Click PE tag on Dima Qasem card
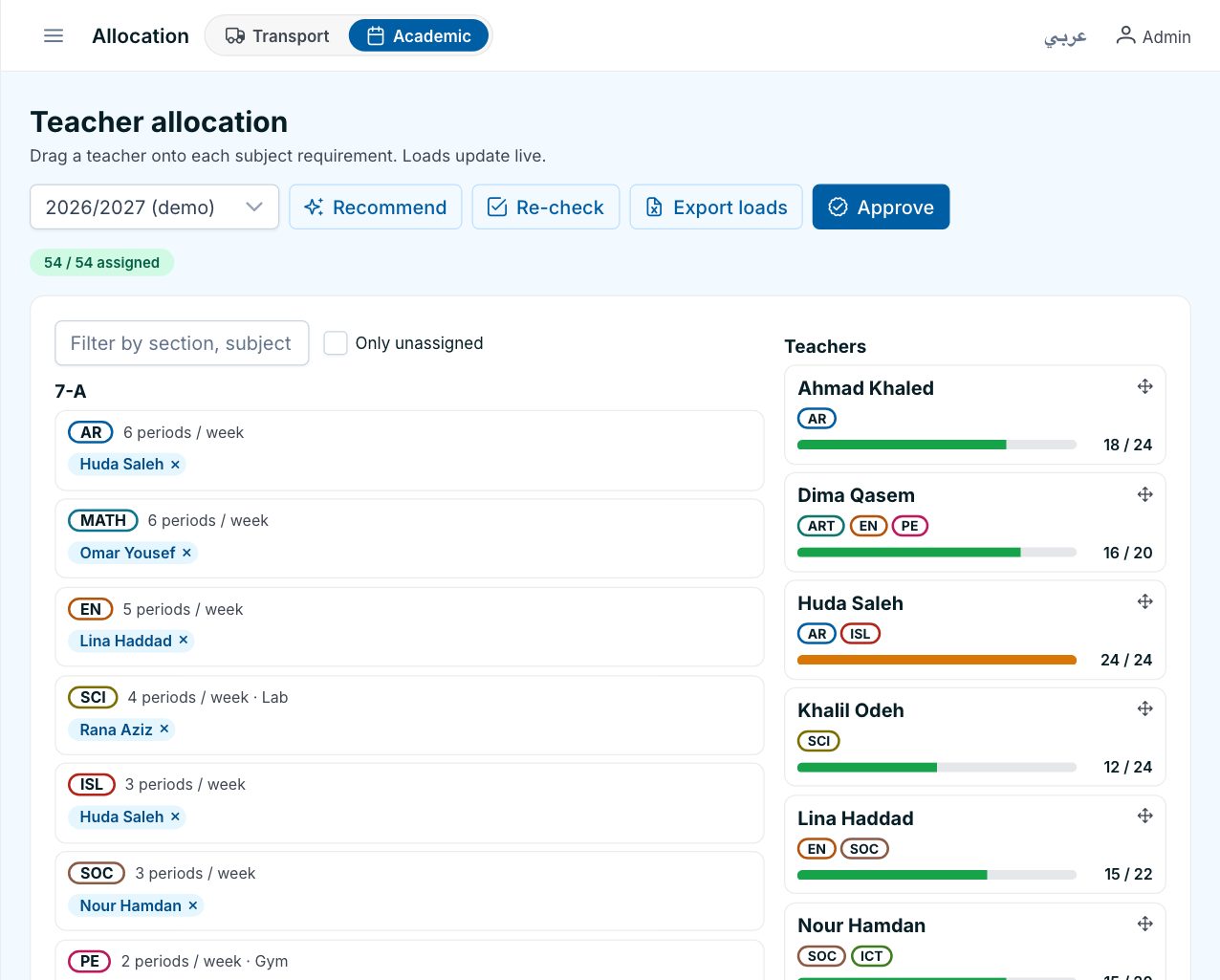Viewport: 1220px width, 980px height. point(909,526)
